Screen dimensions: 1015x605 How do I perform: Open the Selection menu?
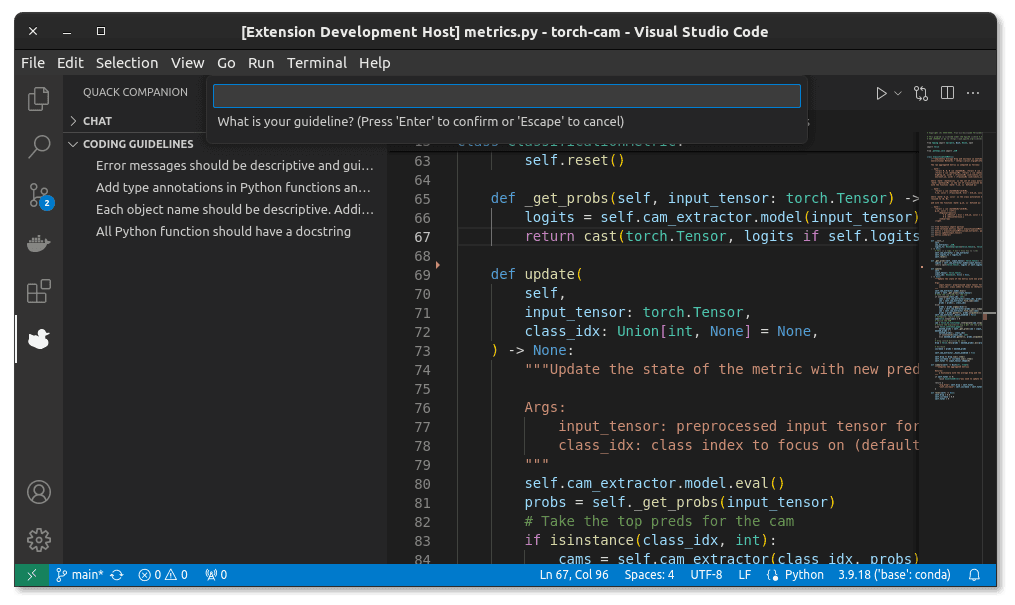point(127,63)
